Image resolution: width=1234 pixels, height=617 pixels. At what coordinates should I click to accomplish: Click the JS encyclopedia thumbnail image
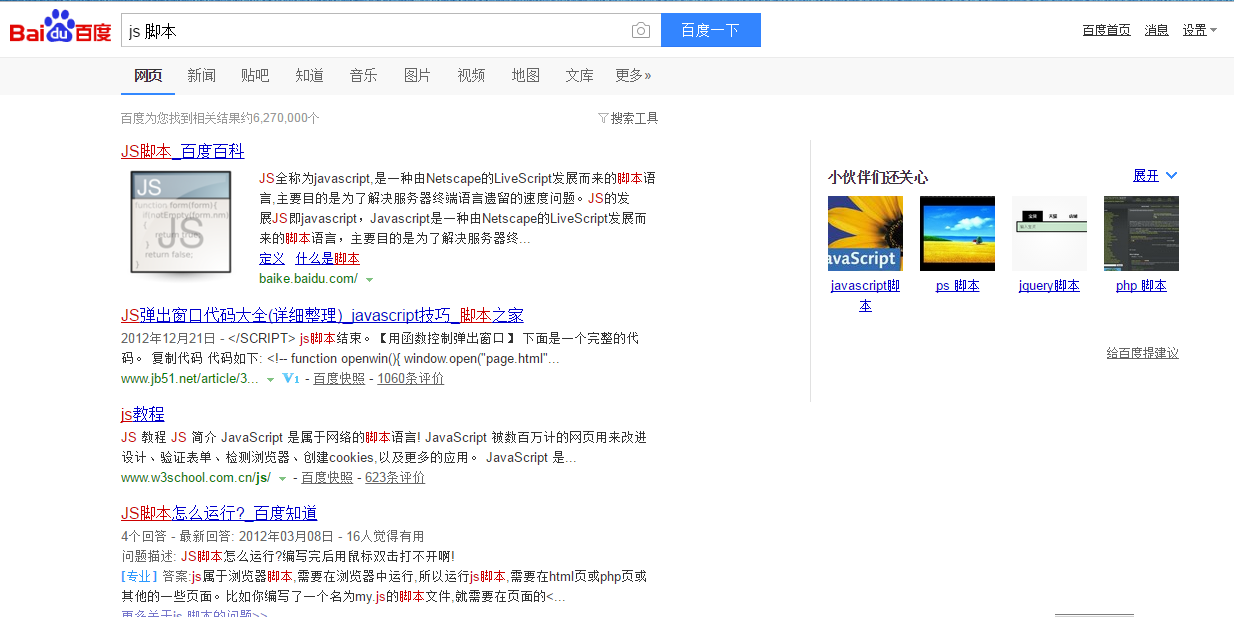tap(181, 225)
